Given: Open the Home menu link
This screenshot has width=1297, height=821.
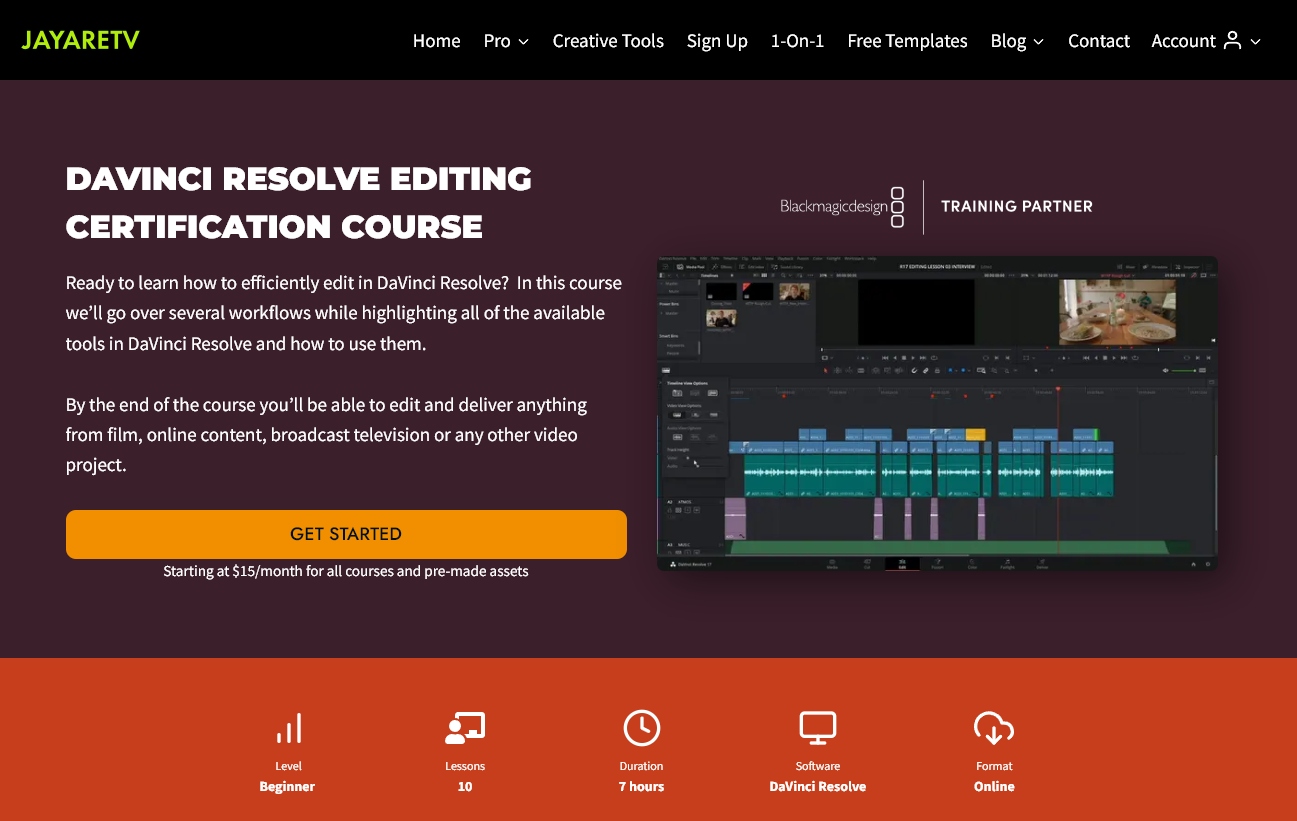Looking at the screenshot, I should pos(437,41).
